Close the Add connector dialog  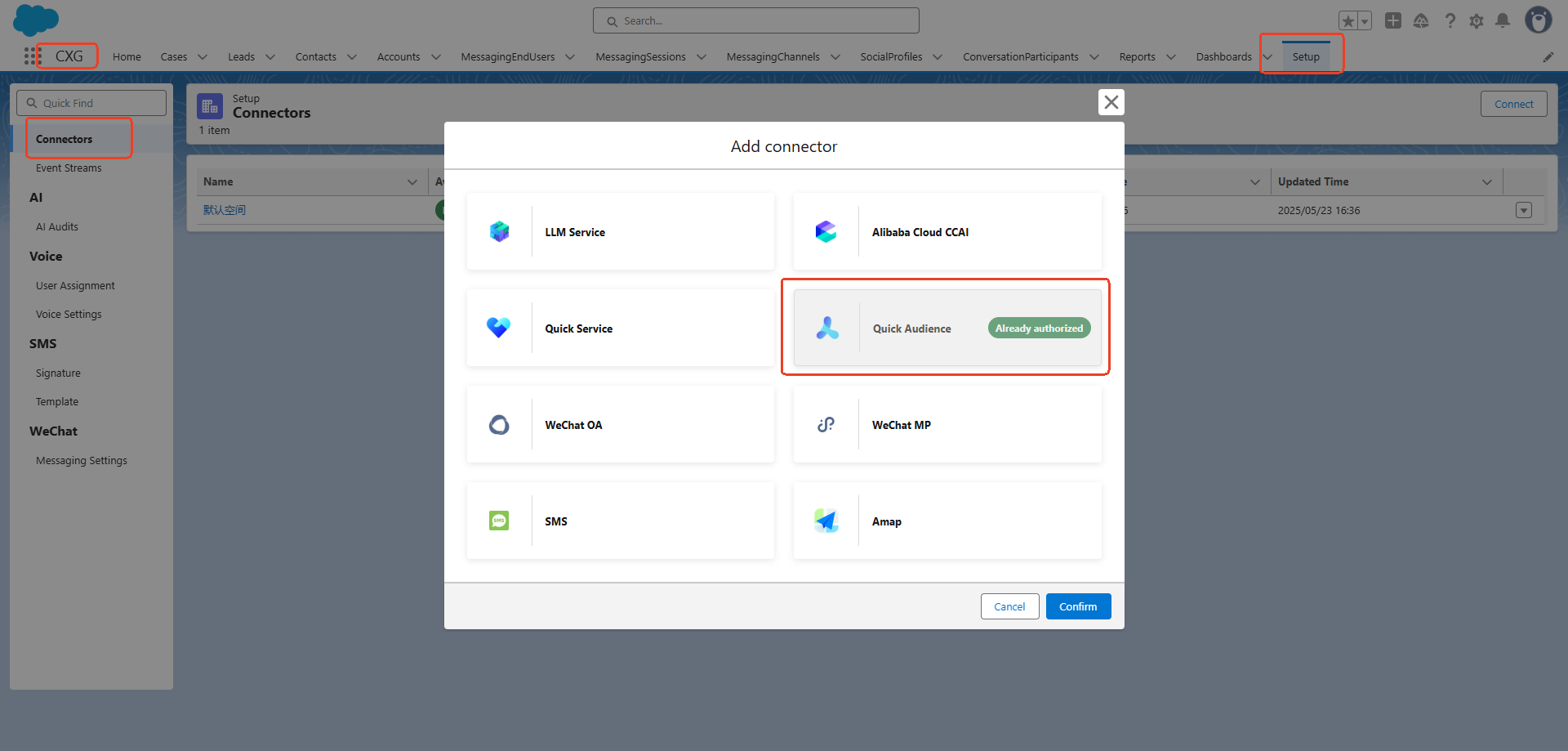[x=1111, y=102]
